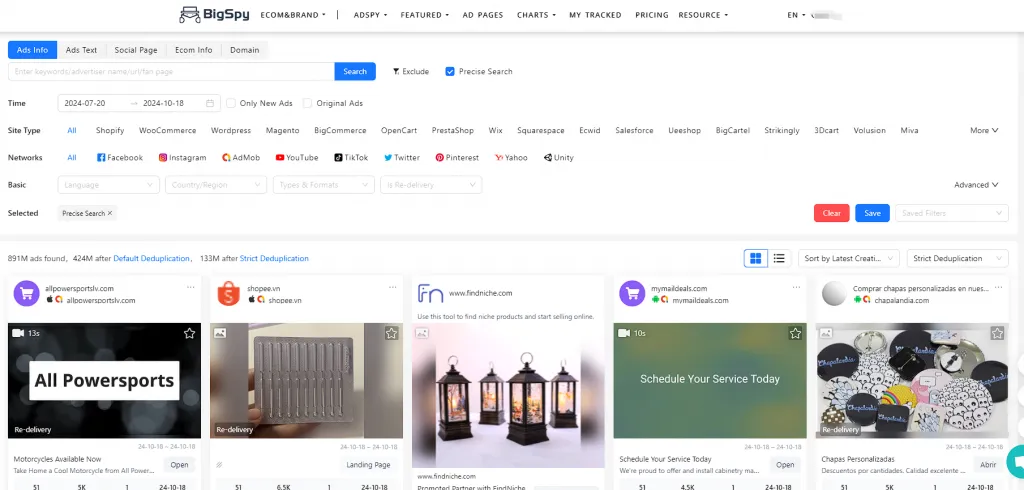
Task: Open the Language dropdown
Action: pyautogui.click(x=108, y=185)
